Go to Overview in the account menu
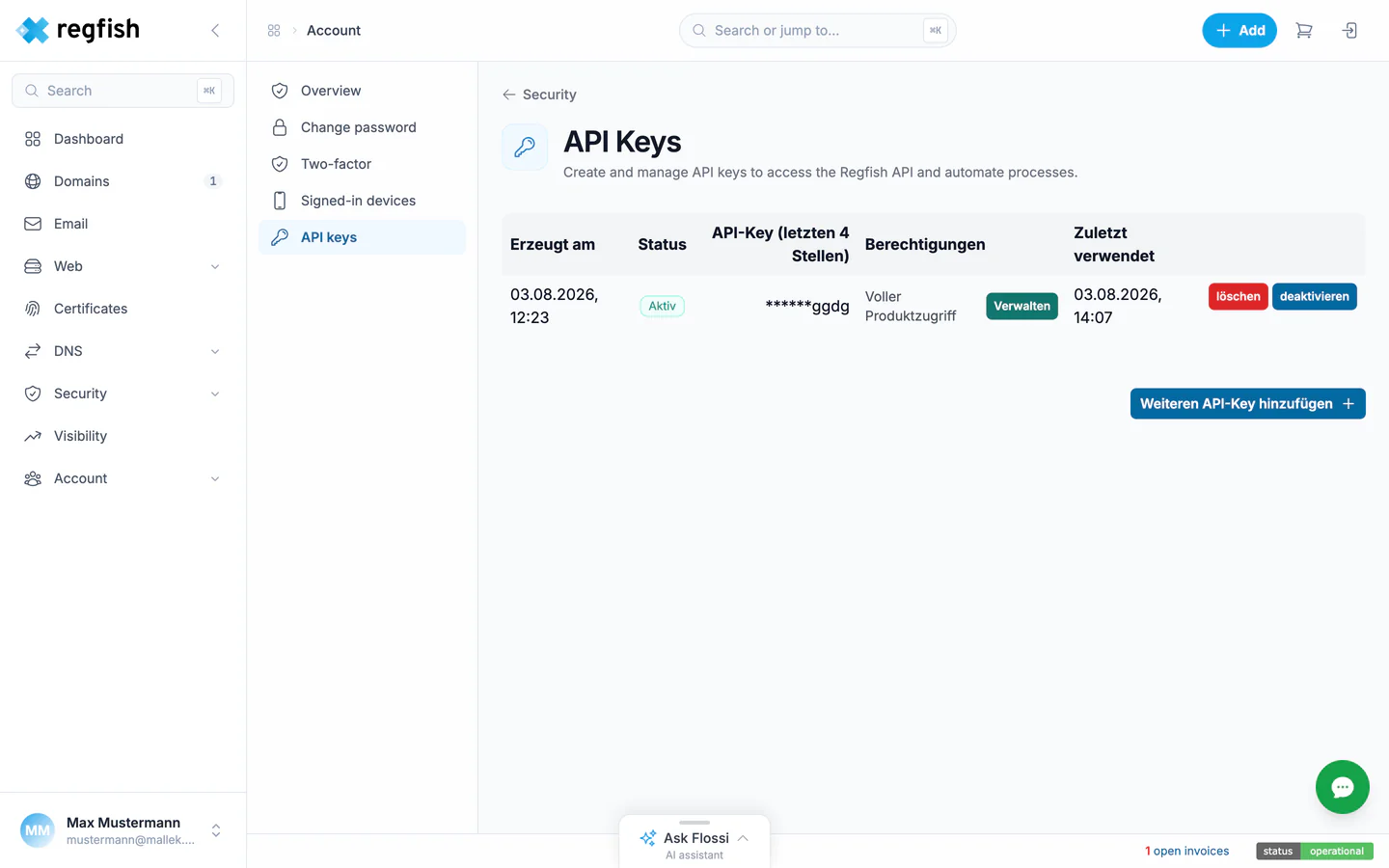This screenshot has height=868, width=1389. pos(362,91)
